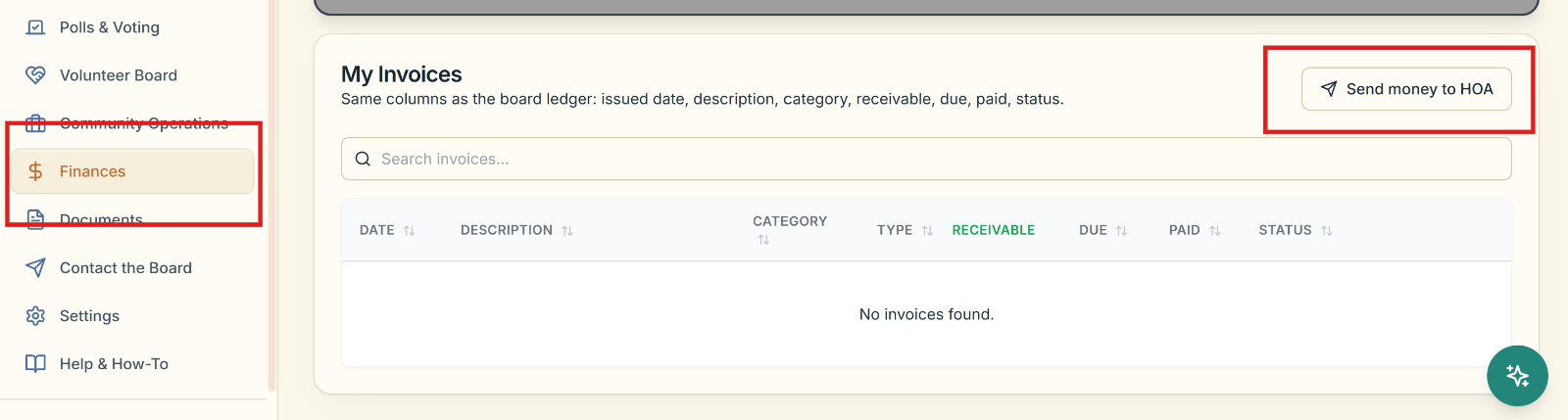Click Send money to HOA button

(x=1406, y=89)
